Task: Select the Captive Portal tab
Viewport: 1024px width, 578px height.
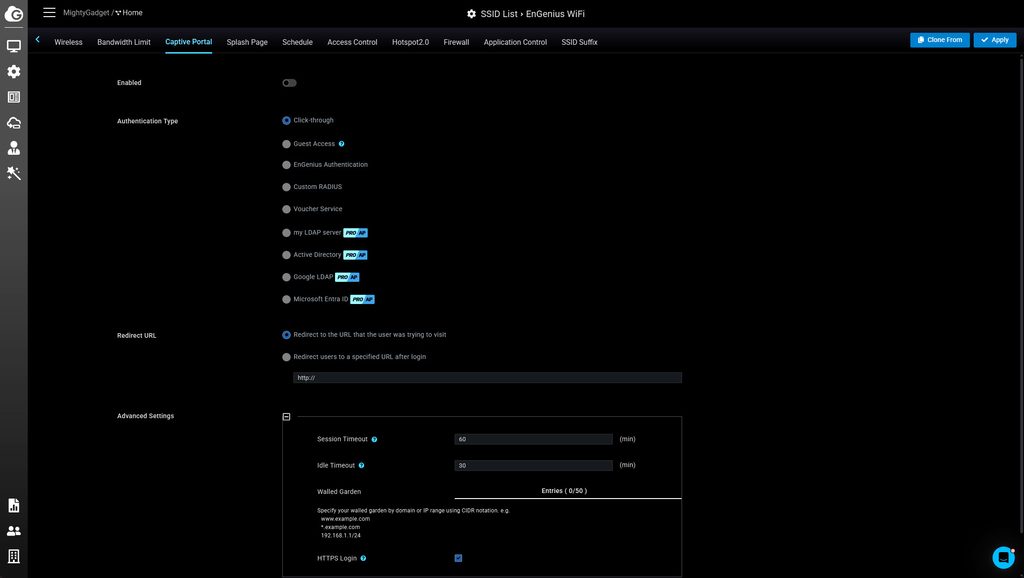Action: tap(189, 42)
